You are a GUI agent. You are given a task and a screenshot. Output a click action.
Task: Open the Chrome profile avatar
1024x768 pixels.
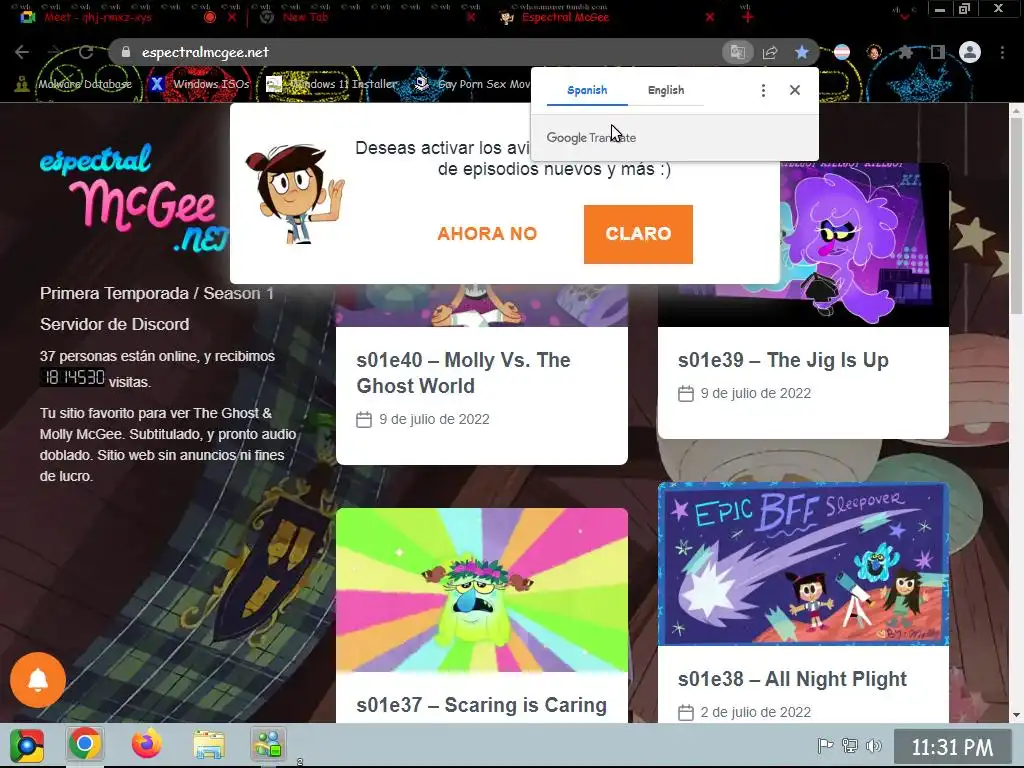pos(970,52)
